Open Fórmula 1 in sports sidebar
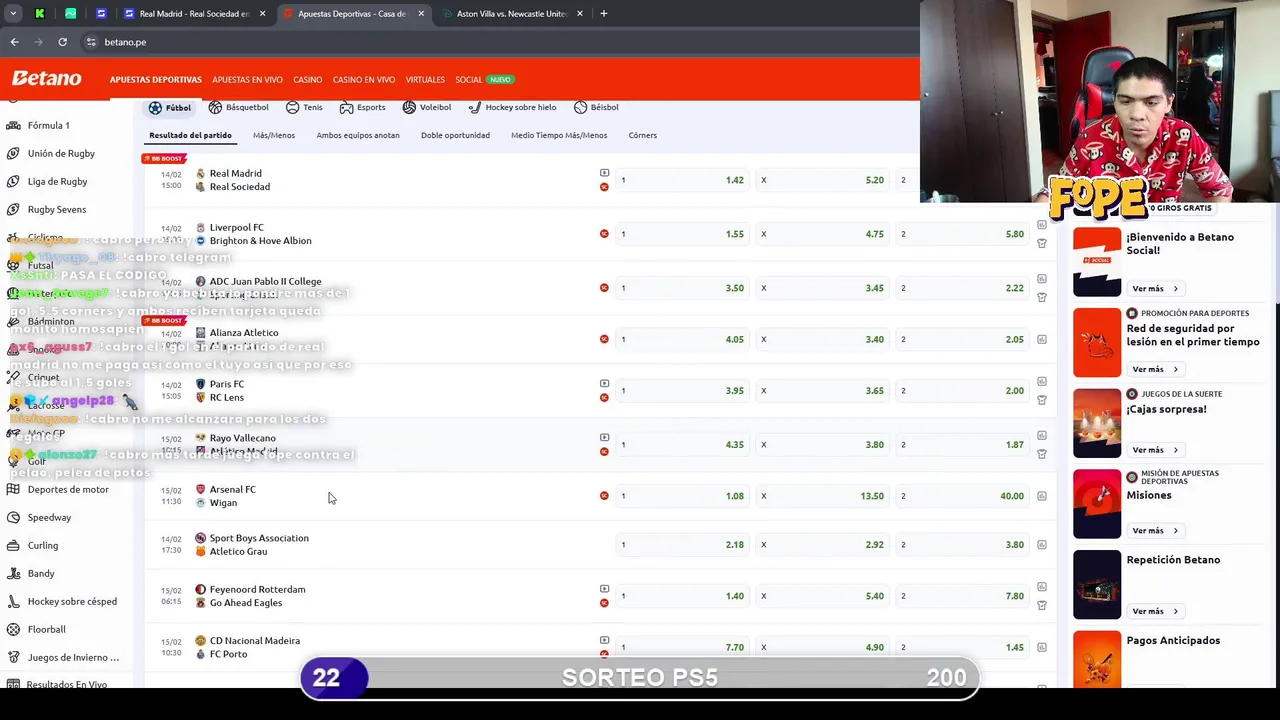 tap(48, 125)
